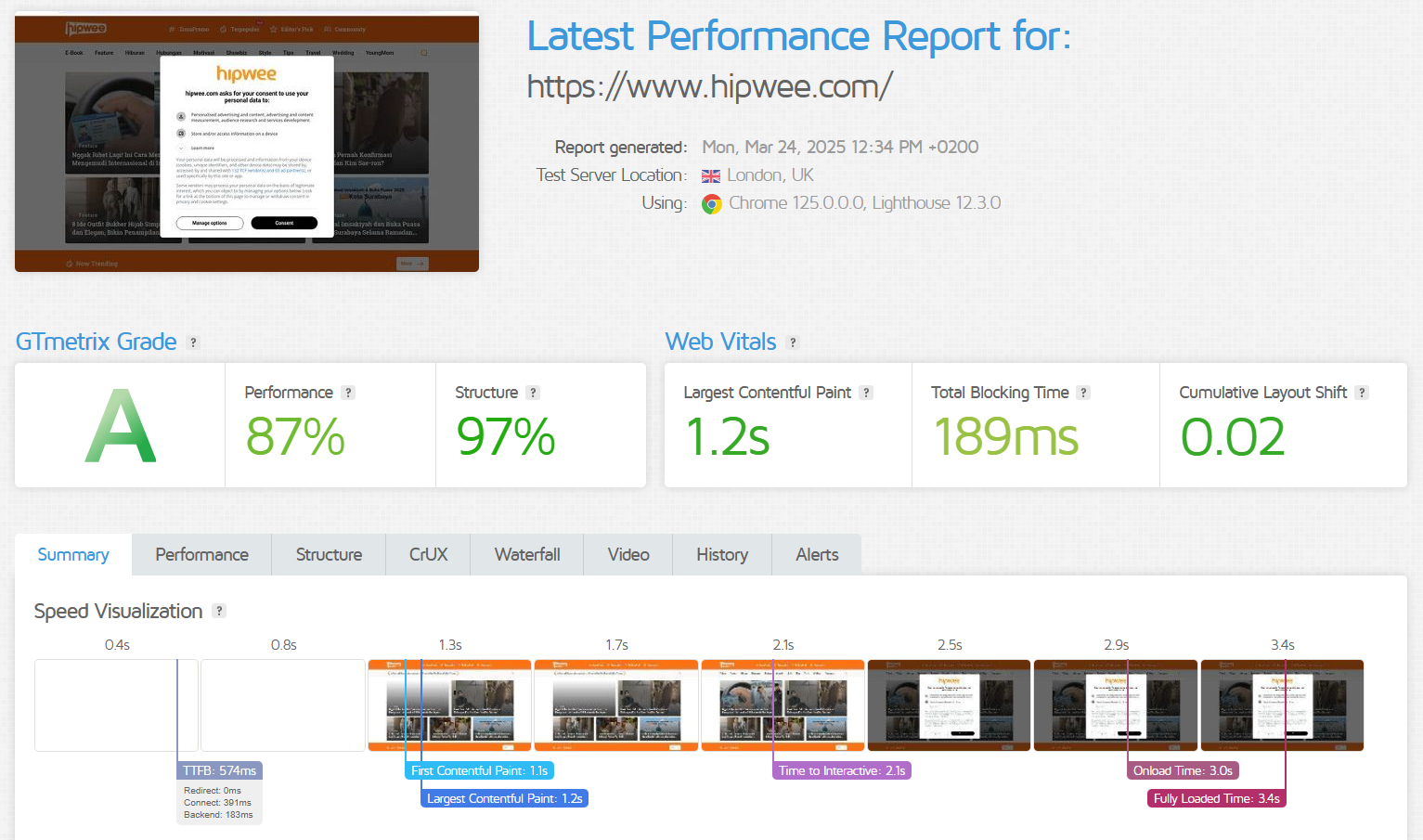The height and width of the screenshot is (840, 1423).
Task: Select the 1.7s filmstrip frame
Action: tap(616, 705)
